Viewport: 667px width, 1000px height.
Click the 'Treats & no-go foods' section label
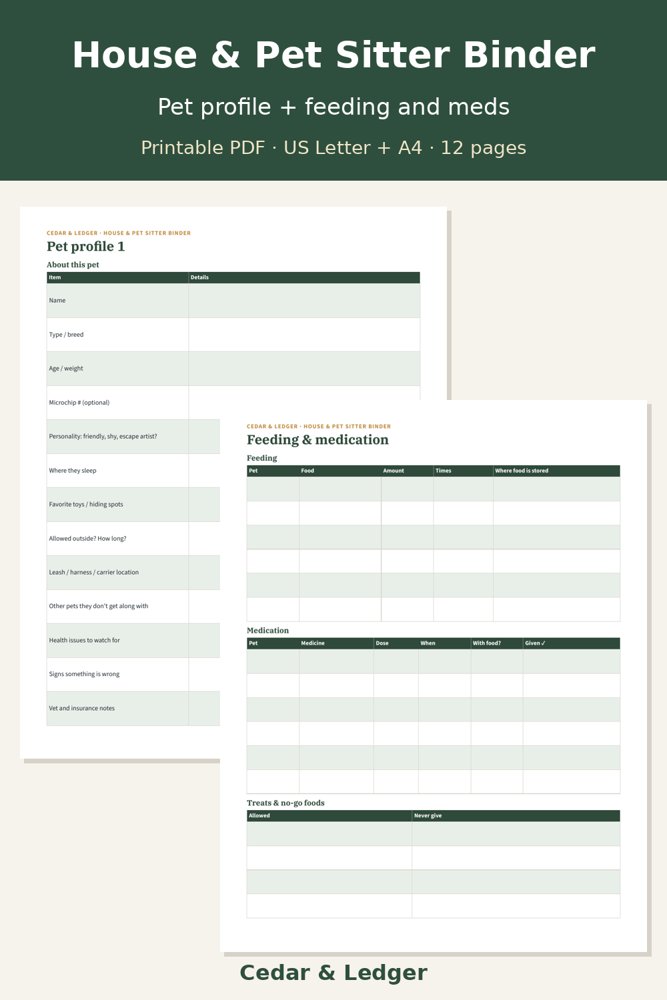pyautogui.click(x=286, y=803)
